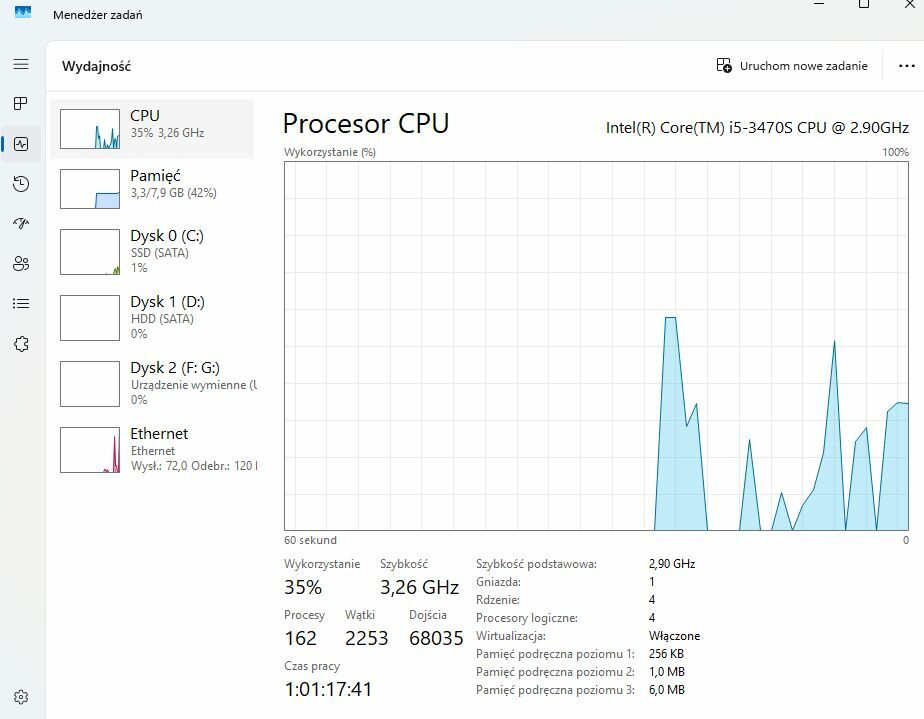
Task: Open Settings gear in bottom-left corner
Action: 21,697
